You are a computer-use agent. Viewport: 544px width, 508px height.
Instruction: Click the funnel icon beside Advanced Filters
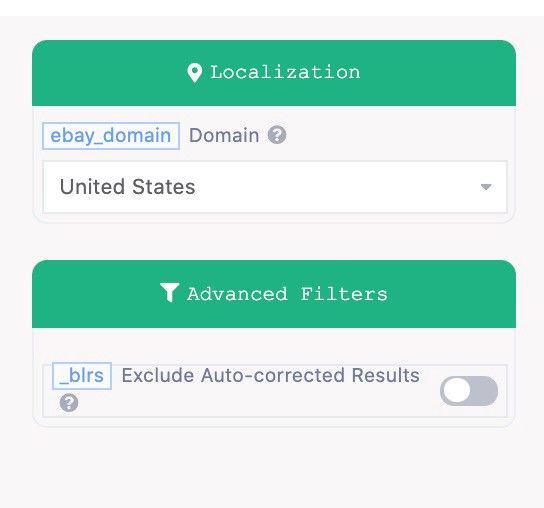(x=170, y=293)
